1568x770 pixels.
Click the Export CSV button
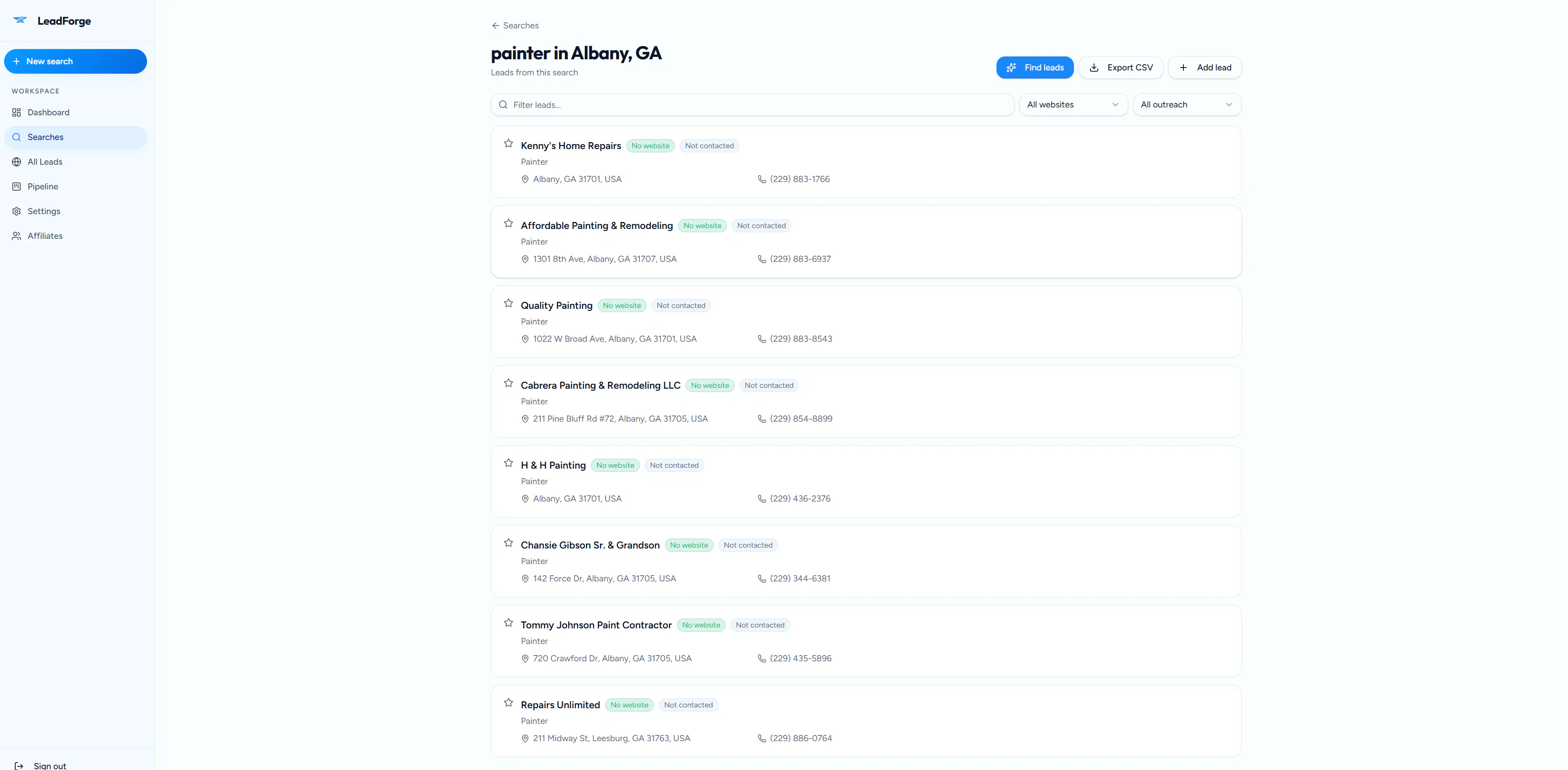pyautogui.click(x=1120, y=68)
